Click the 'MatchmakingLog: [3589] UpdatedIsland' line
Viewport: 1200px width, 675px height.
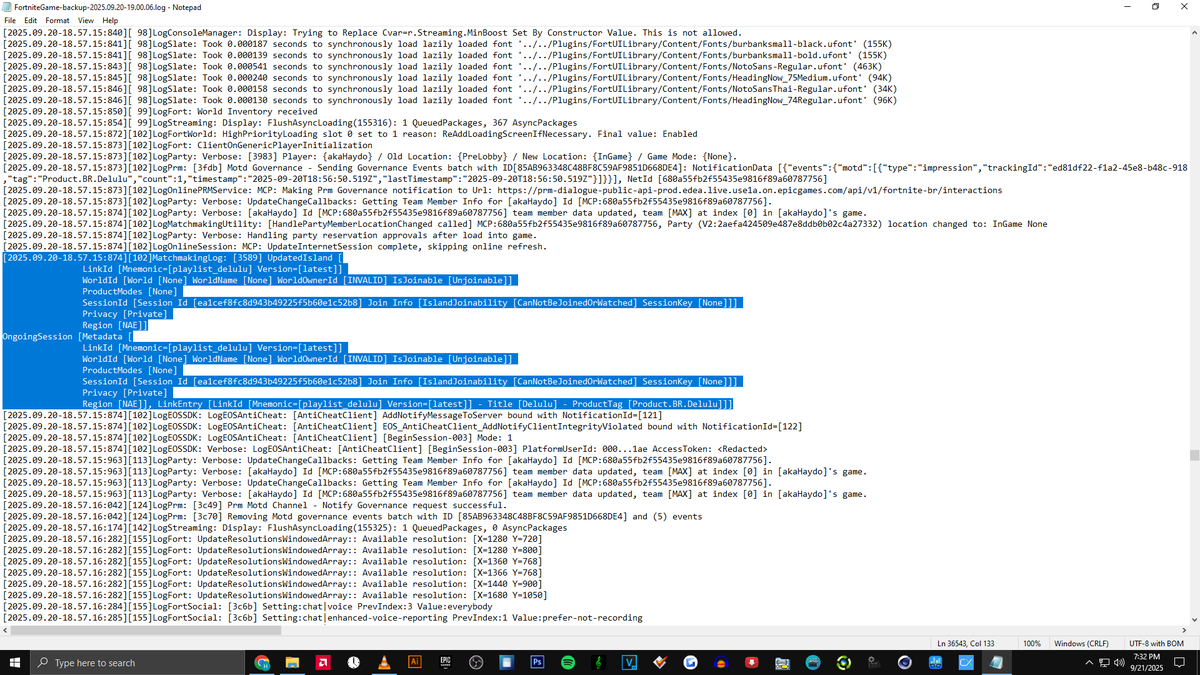click(174, 257)
